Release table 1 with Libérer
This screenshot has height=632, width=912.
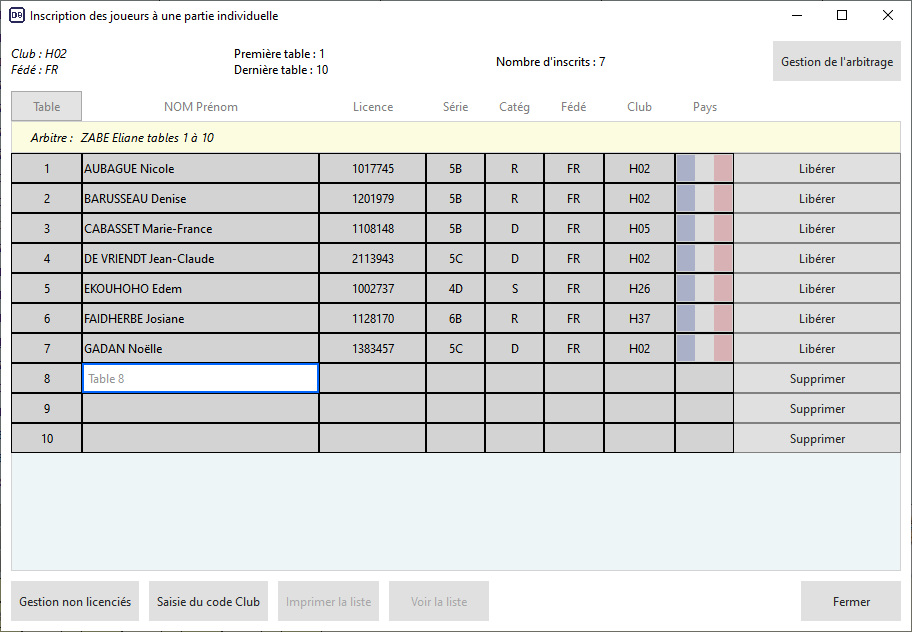tap(817, 169)
